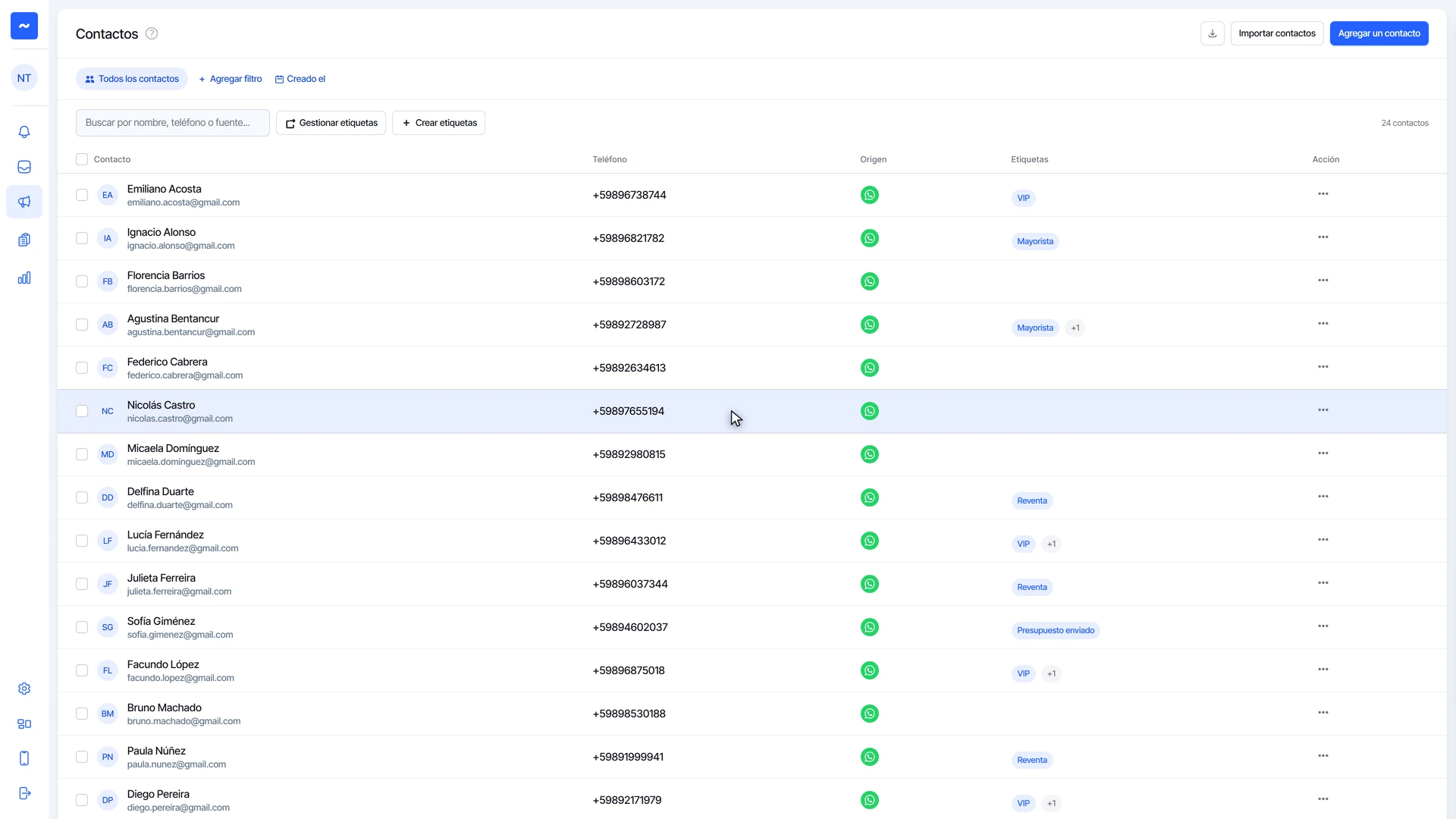Open the notifications bell in sidebar
This screenshot has height=819, width=1456.
tap(24, 132)
